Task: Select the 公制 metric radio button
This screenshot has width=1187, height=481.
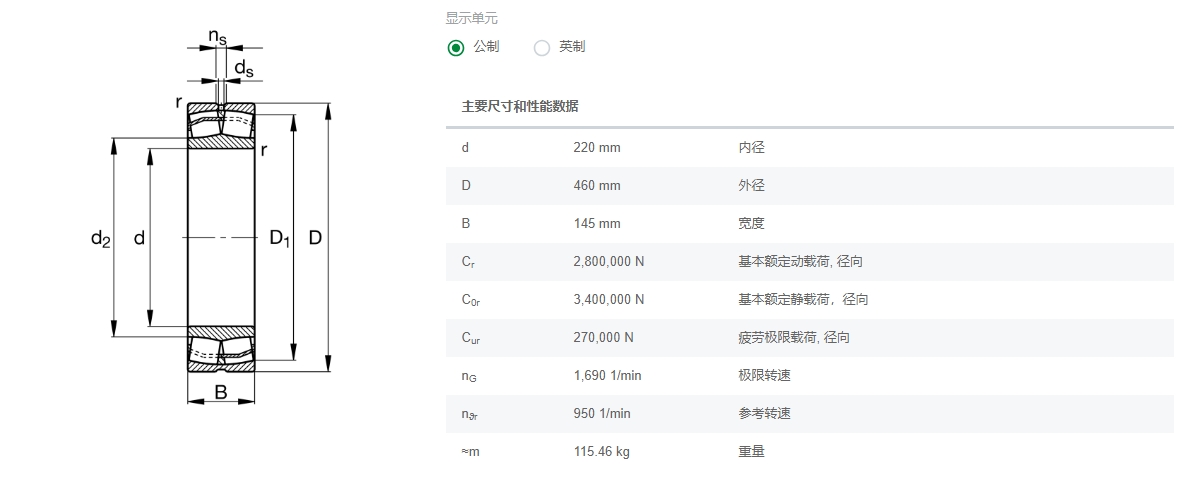Action: [456, 47]
